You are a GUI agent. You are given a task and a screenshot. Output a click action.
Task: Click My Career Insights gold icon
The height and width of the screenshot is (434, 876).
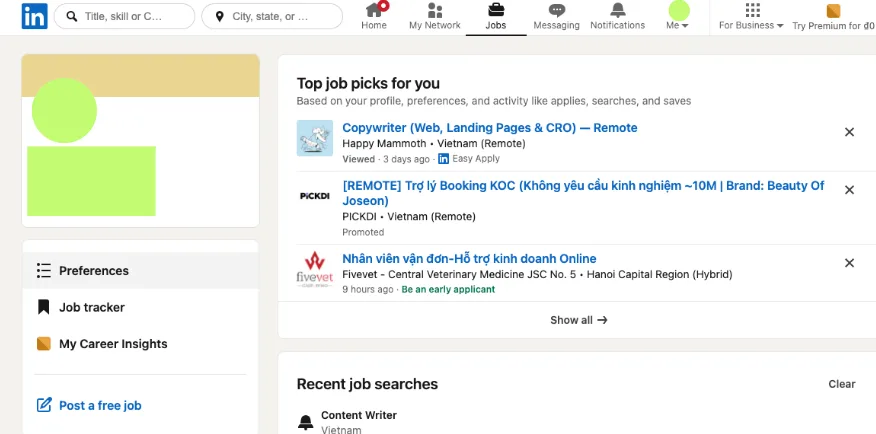point(44,344)
